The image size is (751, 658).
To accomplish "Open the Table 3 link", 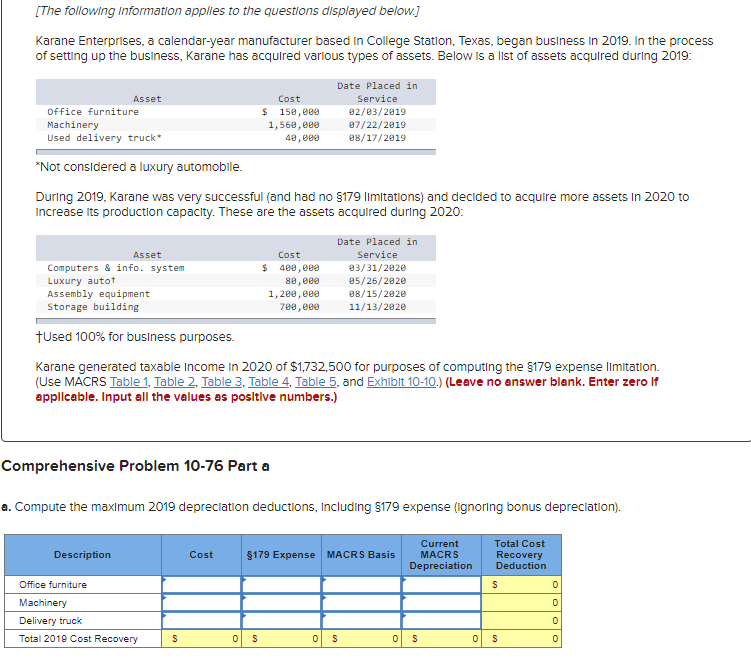I will (x=221, y=382).
